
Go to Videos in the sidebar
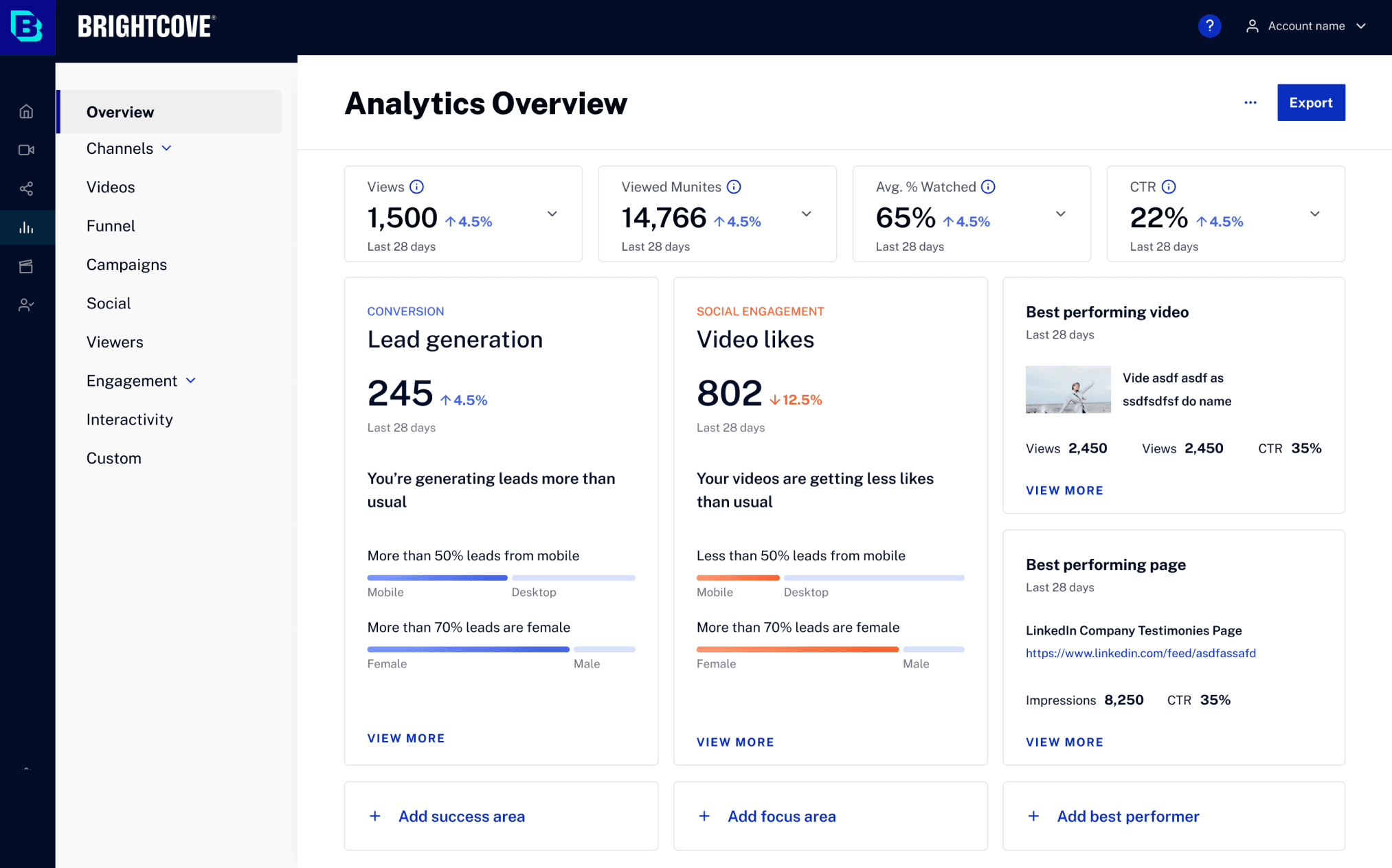click(x=111, y=187)
